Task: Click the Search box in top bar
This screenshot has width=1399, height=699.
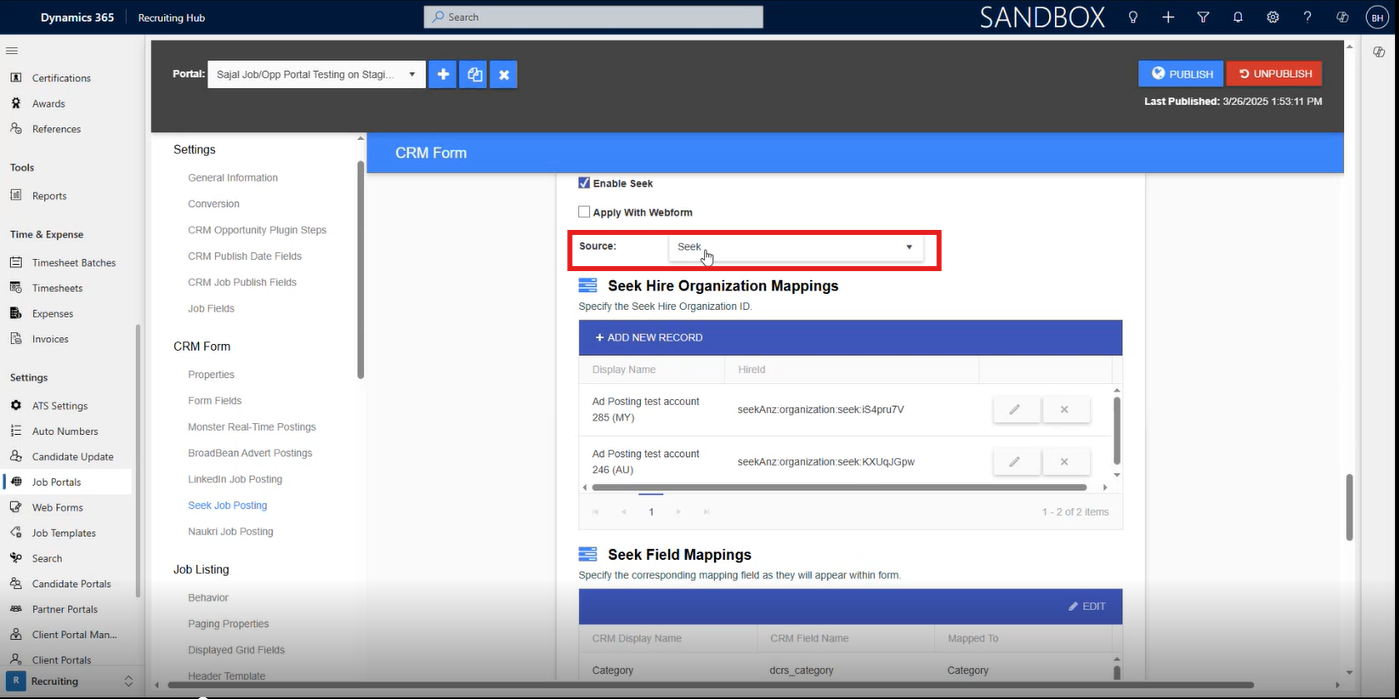Action: [x=593, y=17]
